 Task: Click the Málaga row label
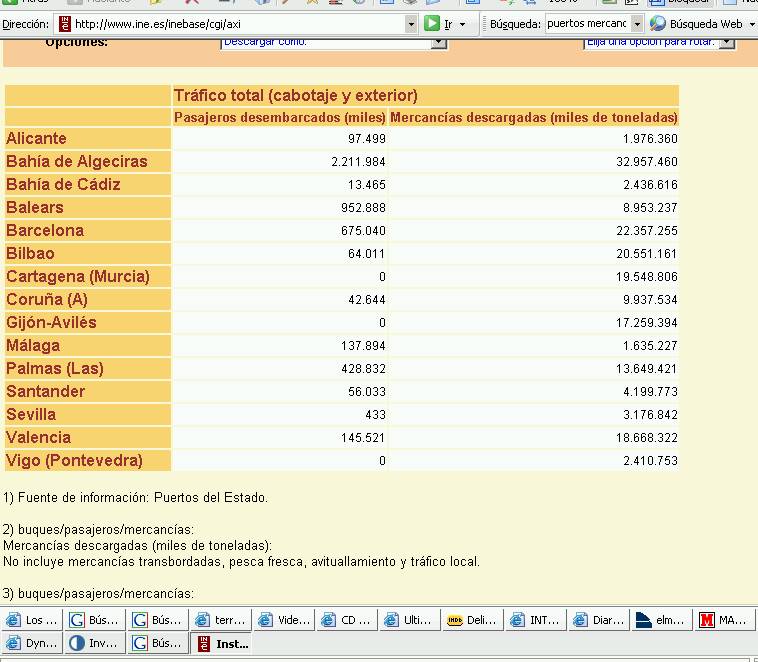click(x=33, y=345)
